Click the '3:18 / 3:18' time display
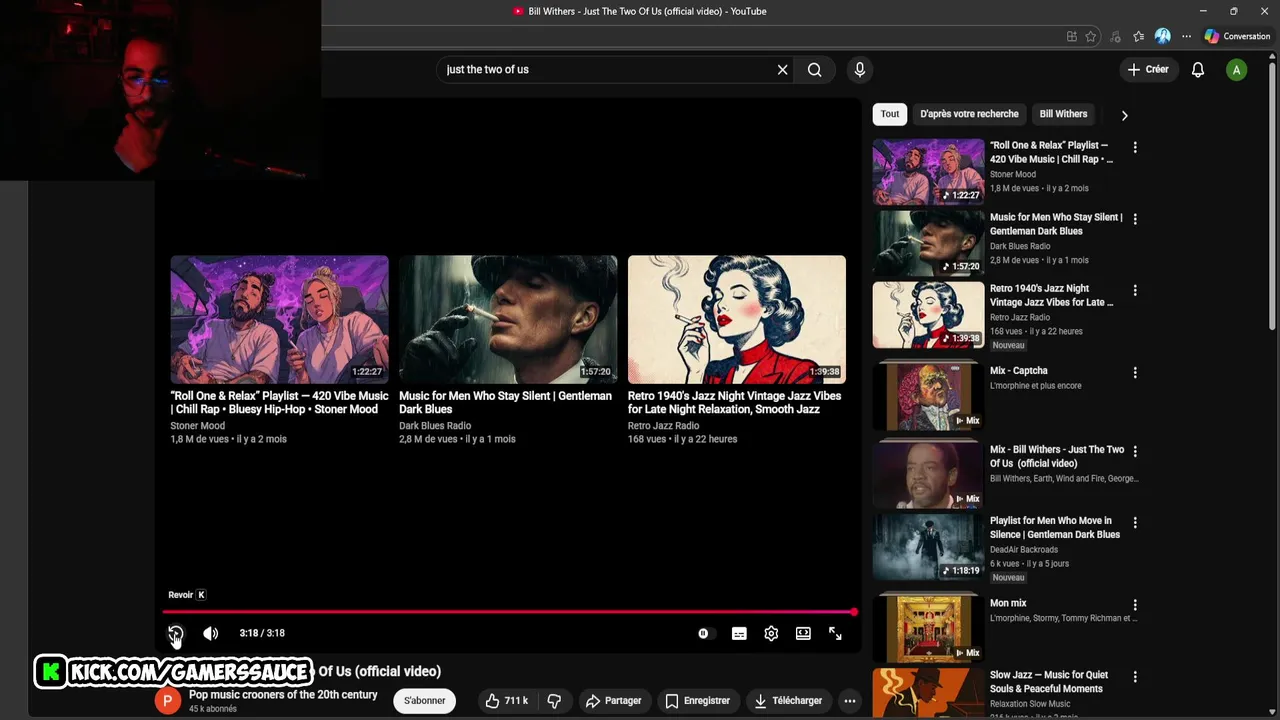This screenshot has height=720, width=1280. click(262, 633)
